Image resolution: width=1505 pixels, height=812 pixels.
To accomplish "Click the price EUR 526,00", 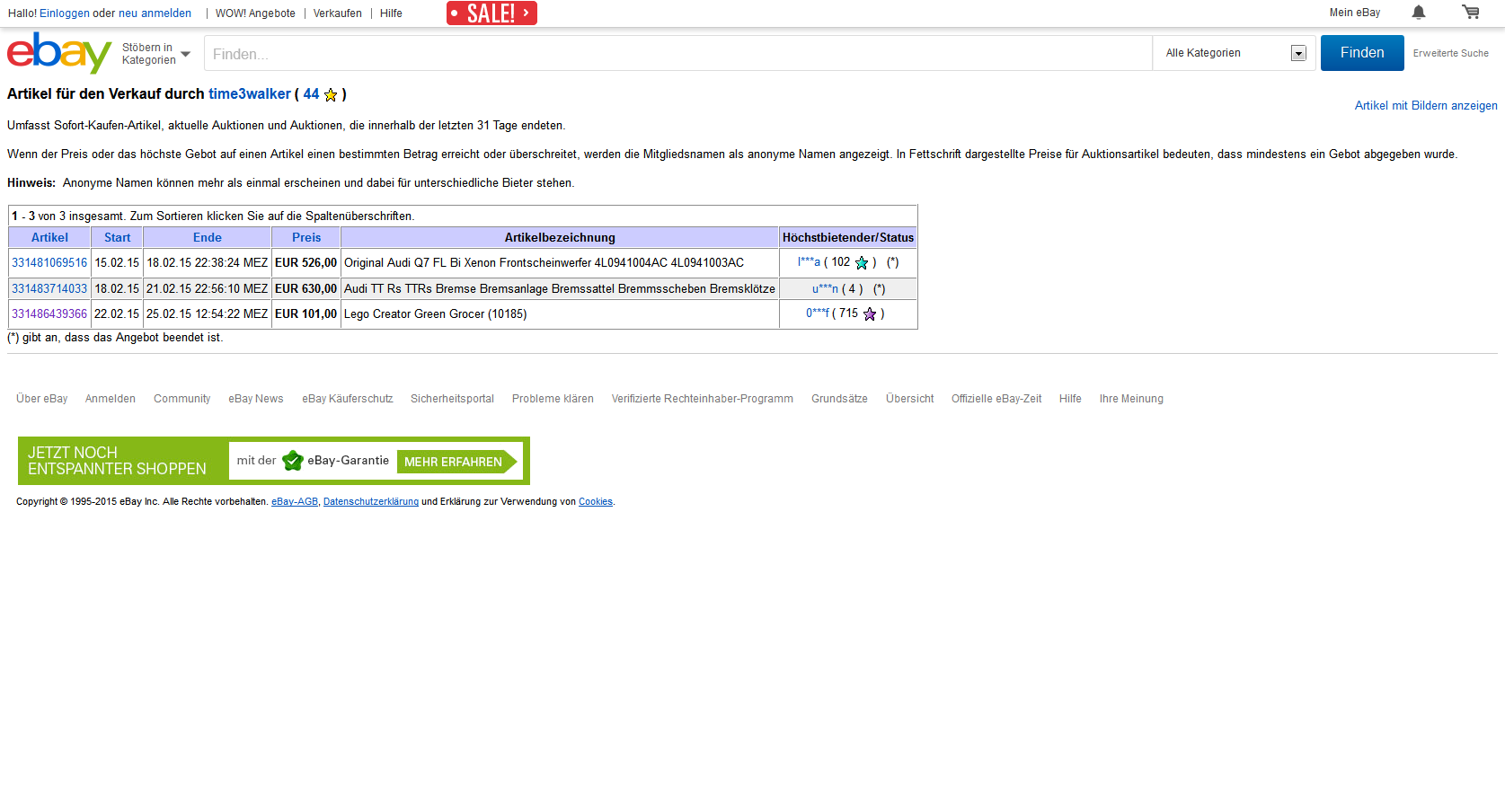I will 305,262.
